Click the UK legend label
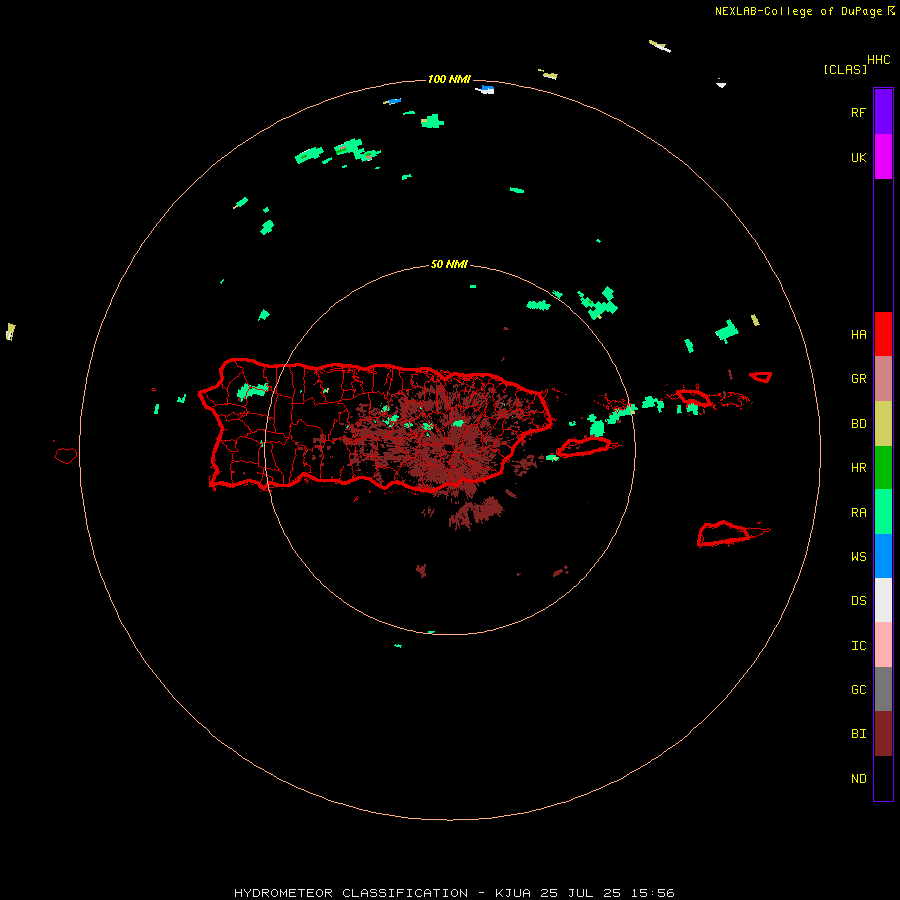Image resolution: width=900 pixels, height=900 pixels. (x=859, y=157)
